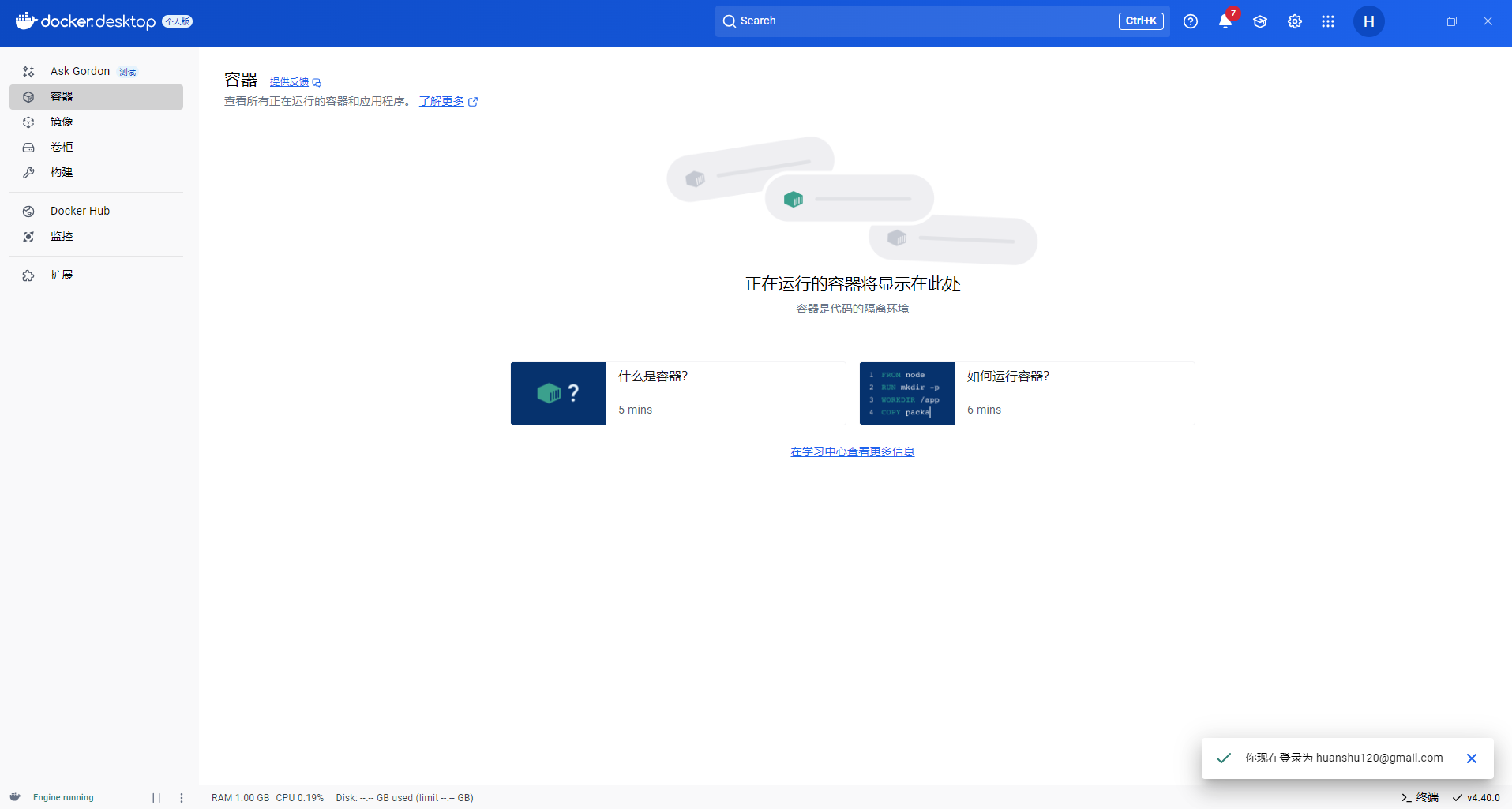Click the 构建 wrench icon

coord(28,173)
